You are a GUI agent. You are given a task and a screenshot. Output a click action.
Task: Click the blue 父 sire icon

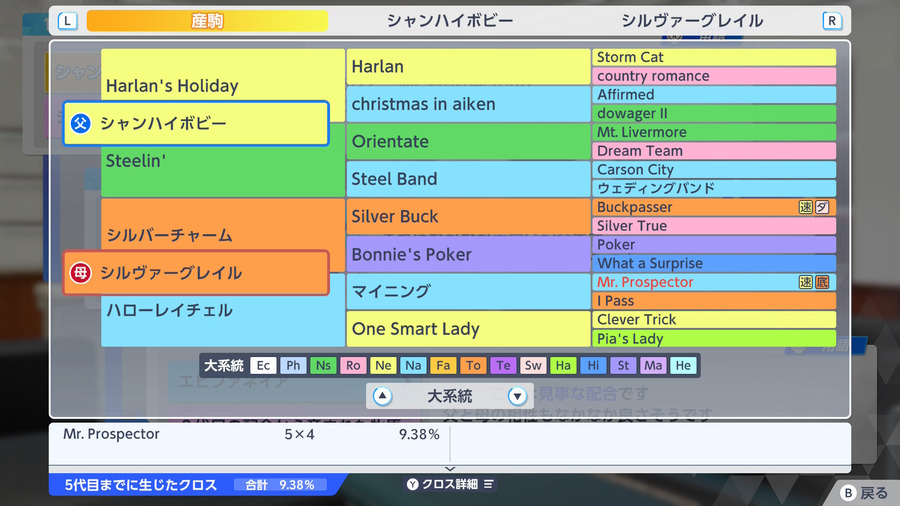(x=81, y=123)
